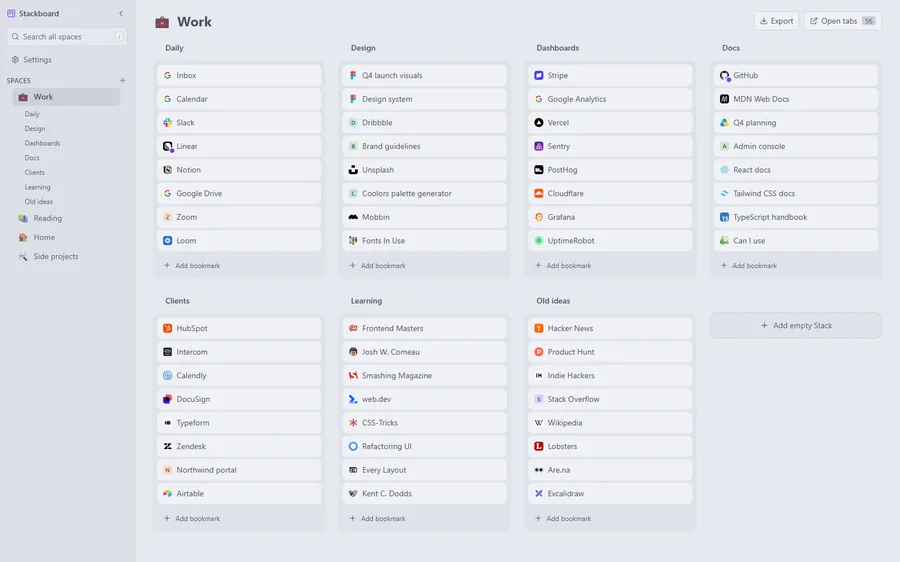Add bookmark to the Design stack
This screenshot has width=900, height=562.
[378, 266]
